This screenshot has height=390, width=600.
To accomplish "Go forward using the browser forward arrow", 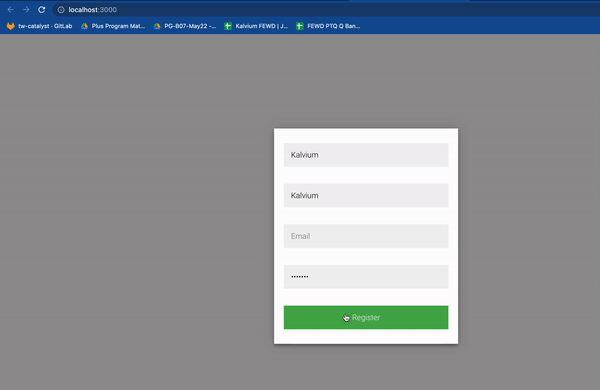I will click(x=26, y=10).
